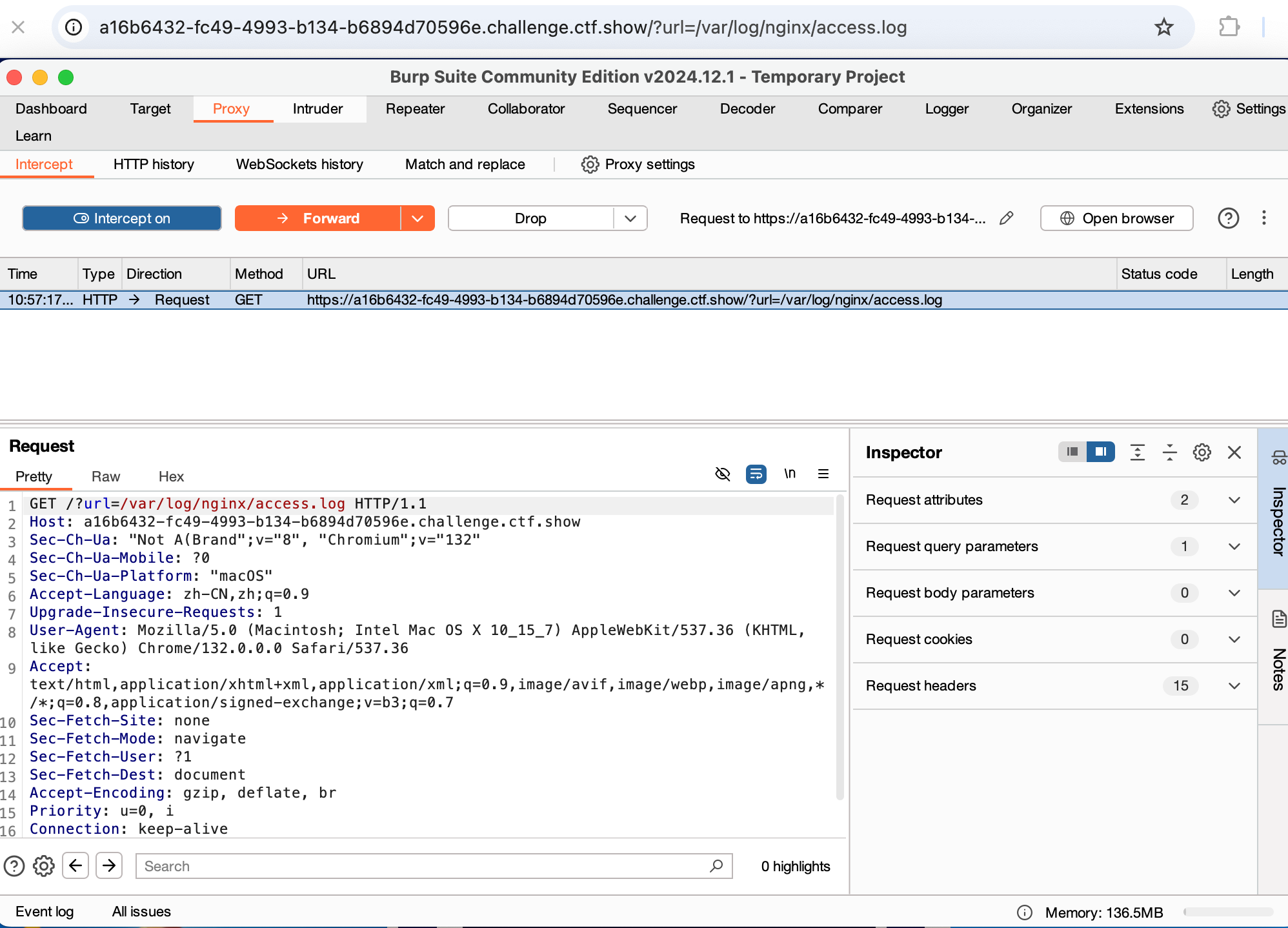Go to next search match arrow
This screenshot has width=1288, height=928.
tap(109, 865)
